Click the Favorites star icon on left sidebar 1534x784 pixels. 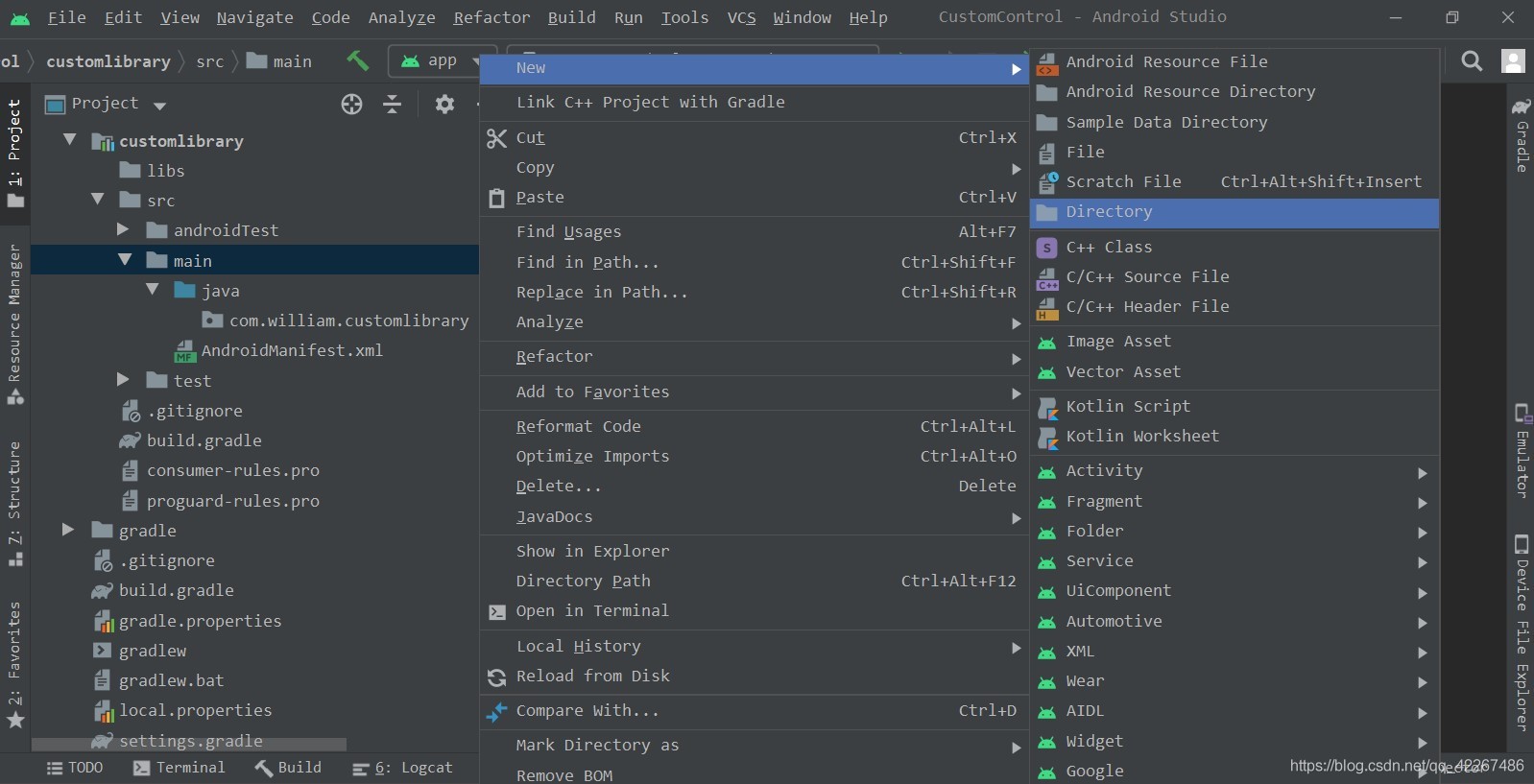(15, 721)
